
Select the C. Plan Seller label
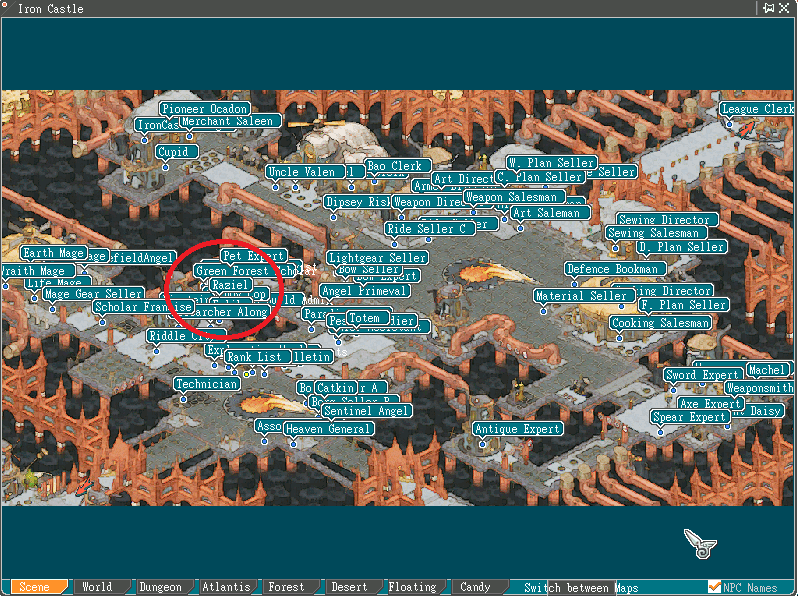pos(539,177)
